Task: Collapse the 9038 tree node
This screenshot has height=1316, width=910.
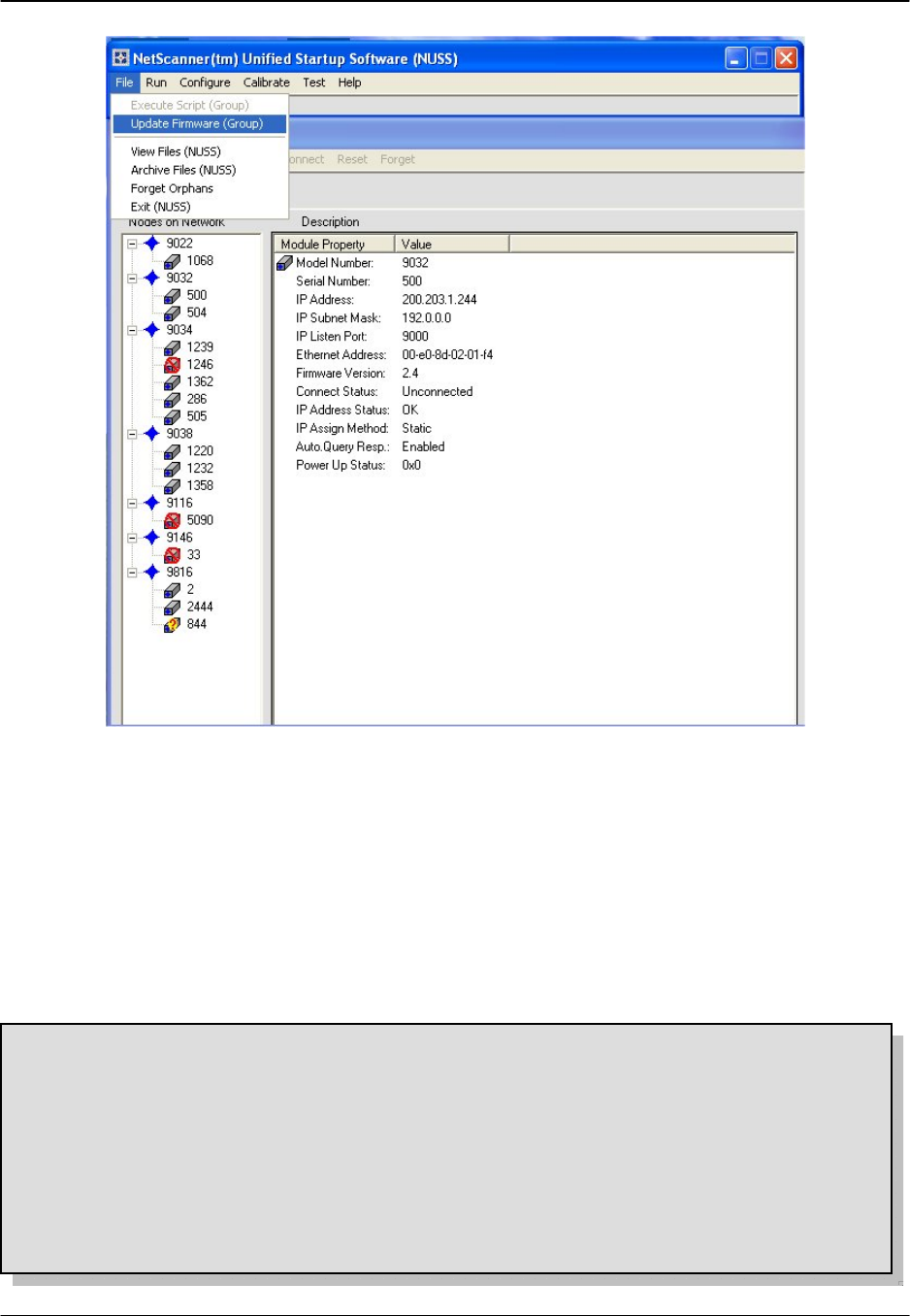Action: (132, 434)
